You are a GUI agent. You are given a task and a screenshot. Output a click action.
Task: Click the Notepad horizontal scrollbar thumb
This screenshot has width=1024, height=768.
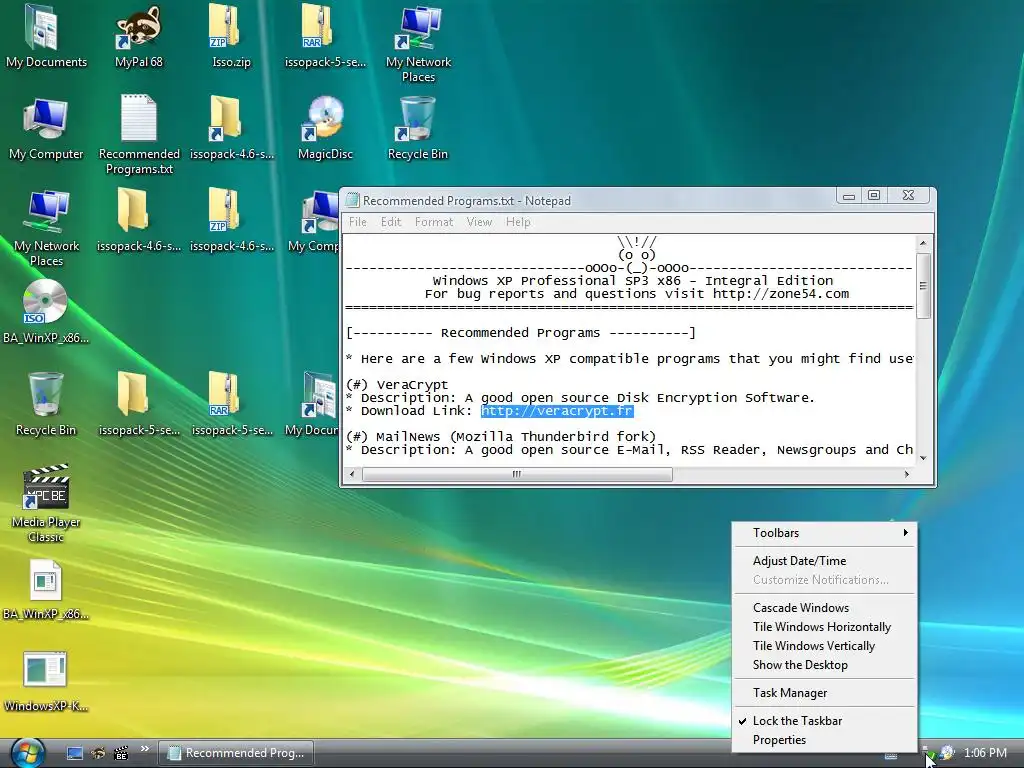tap(517, 474)
